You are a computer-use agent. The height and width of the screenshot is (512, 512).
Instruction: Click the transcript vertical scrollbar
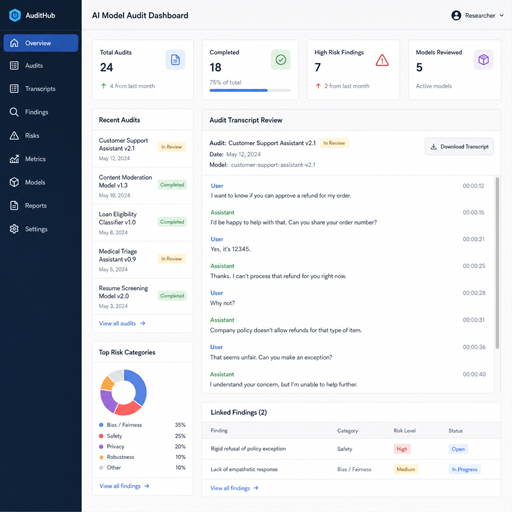click(x=497, y=263)
